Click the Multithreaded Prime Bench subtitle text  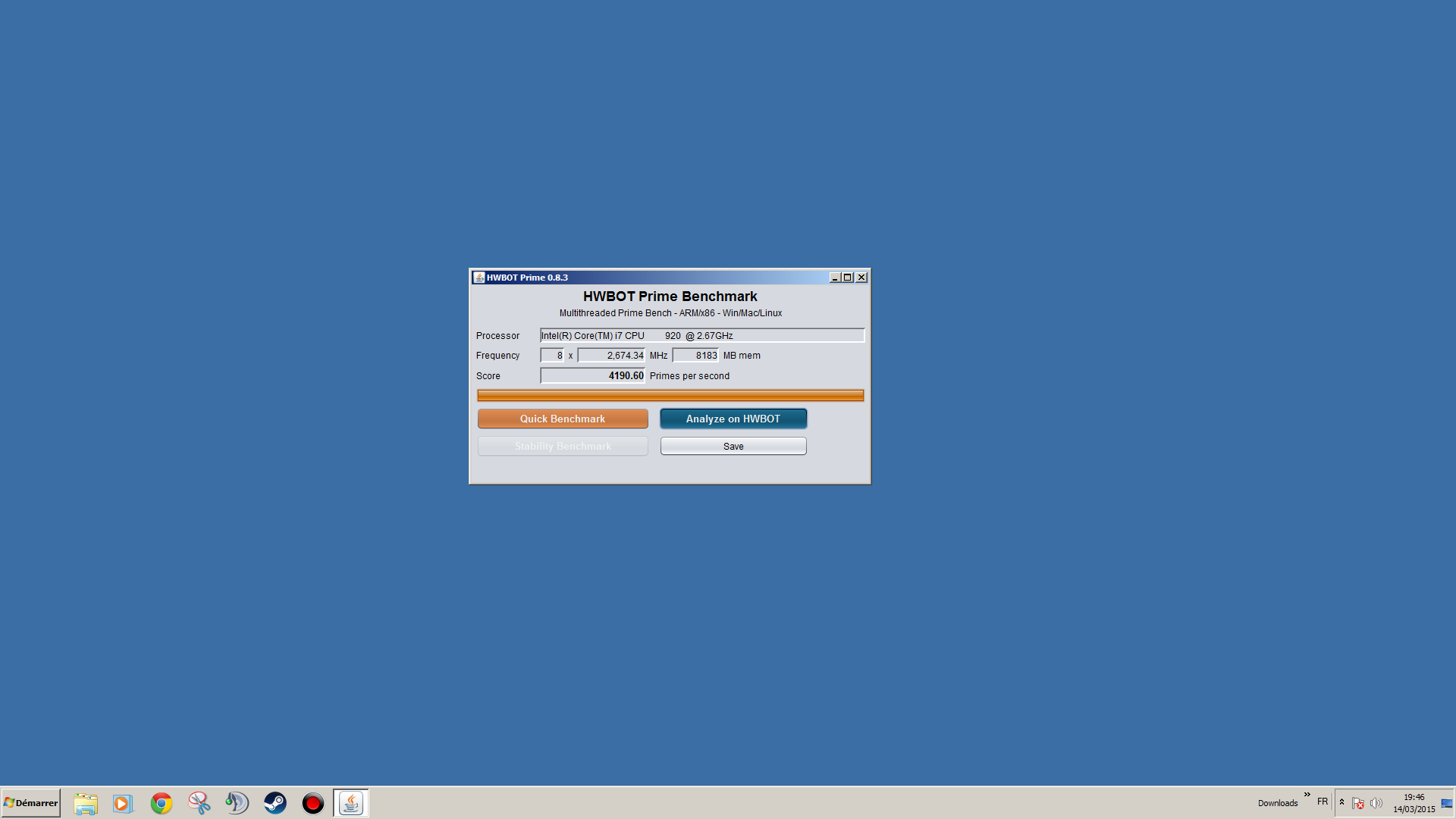[x=670, y=313]
